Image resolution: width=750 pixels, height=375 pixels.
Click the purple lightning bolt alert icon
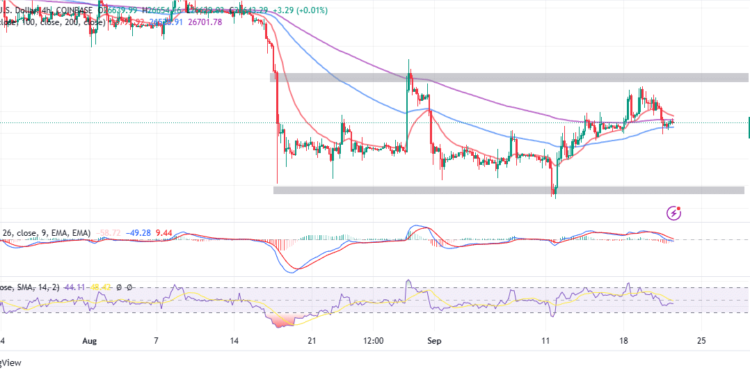point(673,212)
